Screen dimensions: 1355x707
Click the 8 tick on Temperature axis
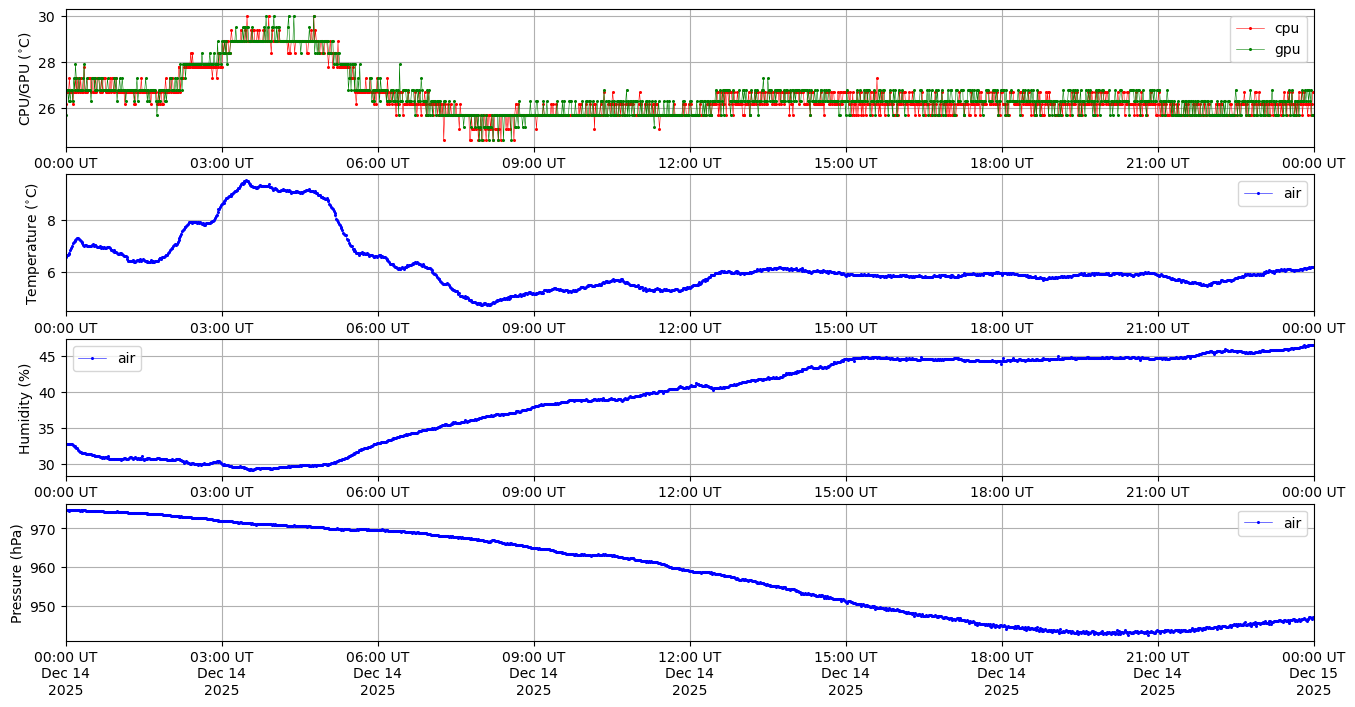(54, 221)
